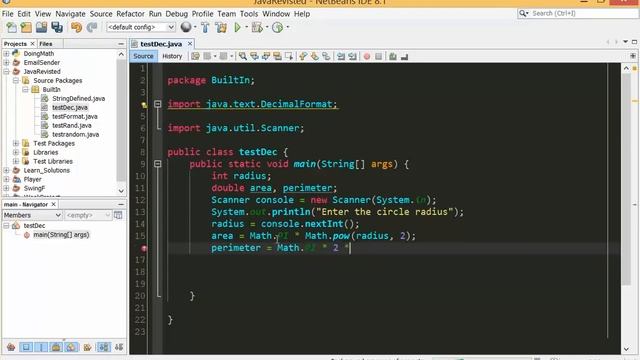This screenshot has width=640, height=360.
Task: Select main(String[] args) in Navigator
Action: click(x=61, y=235)
